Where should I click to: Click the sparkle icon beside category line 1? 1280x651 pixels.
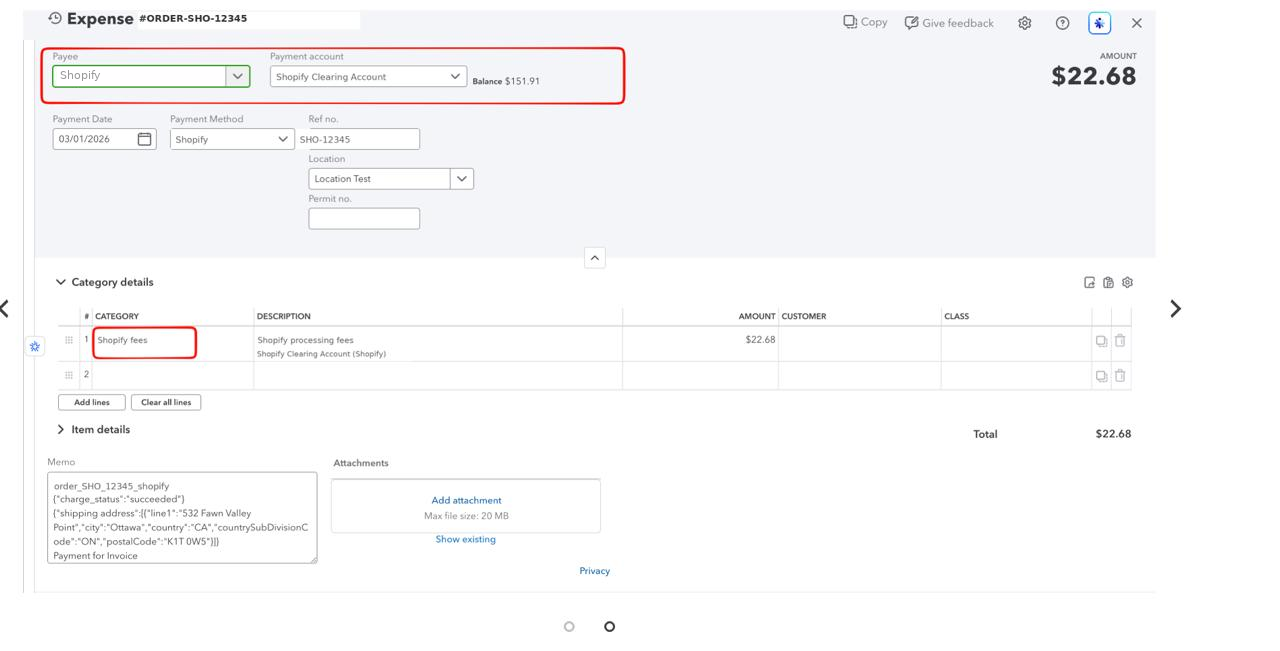coord(35,346)
